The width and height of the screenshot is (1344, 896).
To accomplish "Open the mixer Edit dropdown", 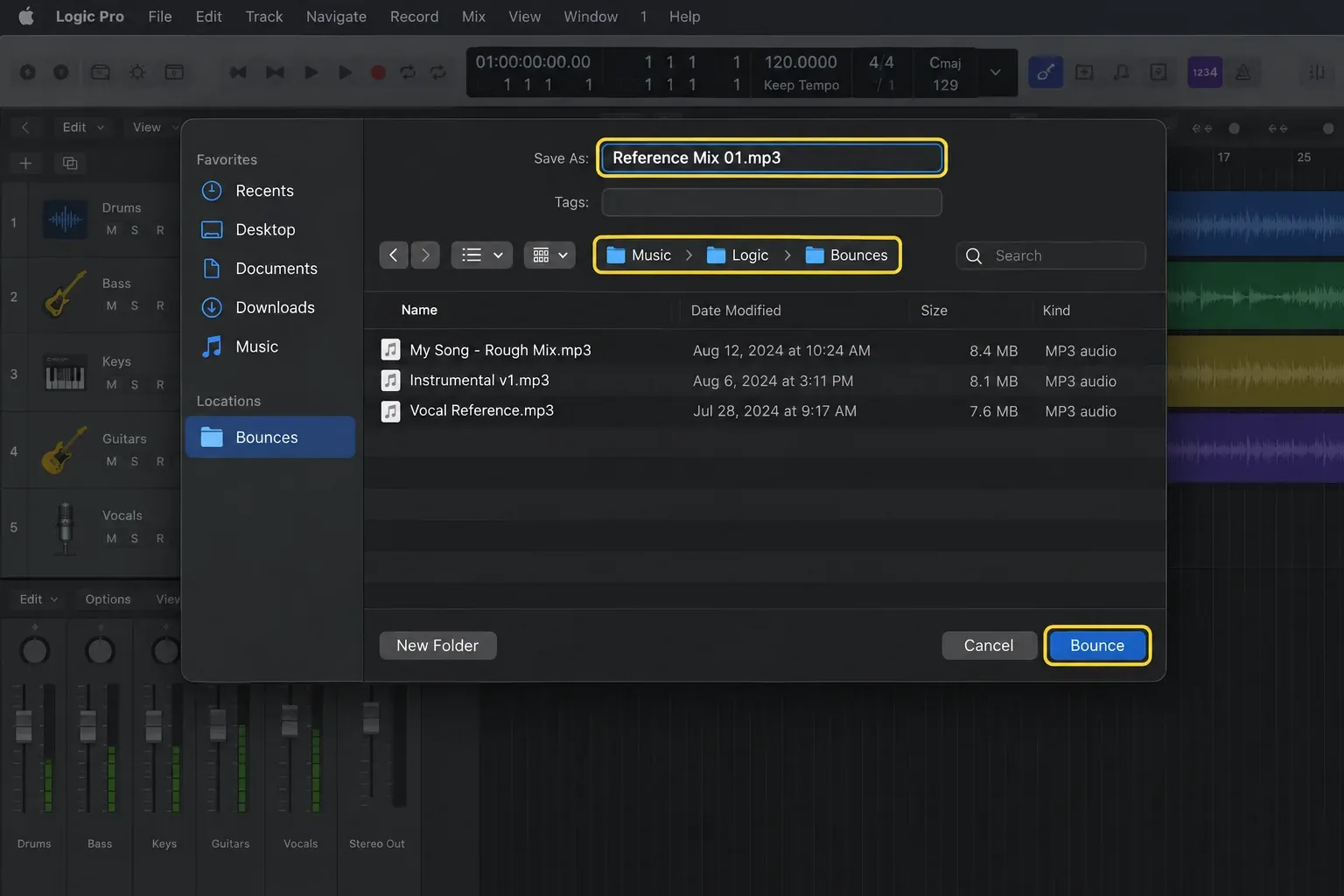I will (x=38, y=599).
